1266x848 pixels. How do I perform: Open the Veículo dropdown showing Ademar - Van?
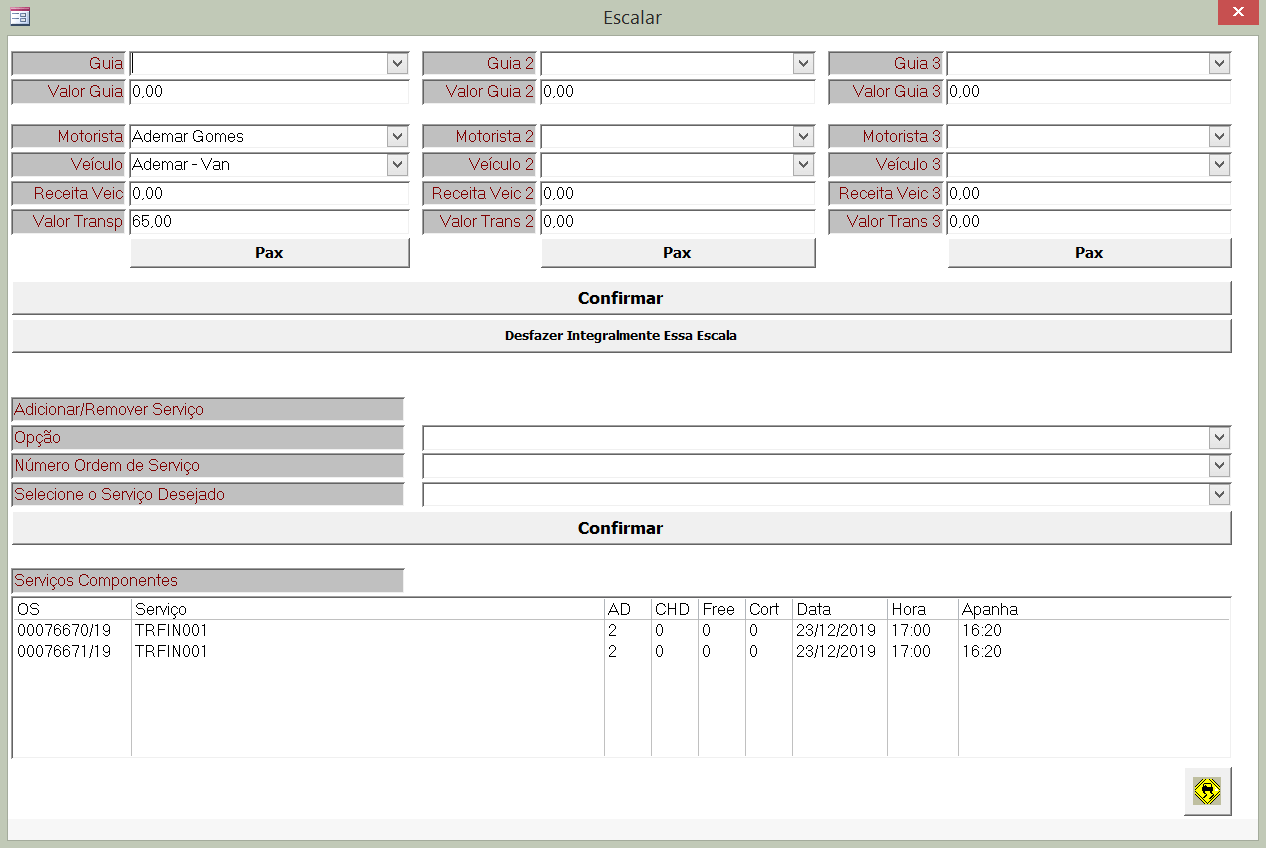click(x=398, y=165)
